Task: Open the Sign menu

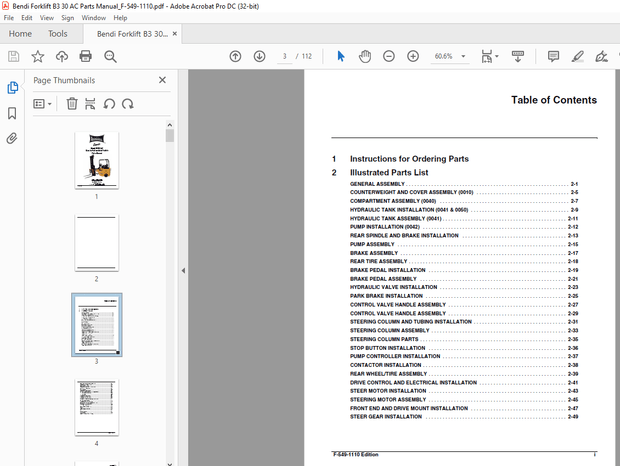Action: [68, 18]
